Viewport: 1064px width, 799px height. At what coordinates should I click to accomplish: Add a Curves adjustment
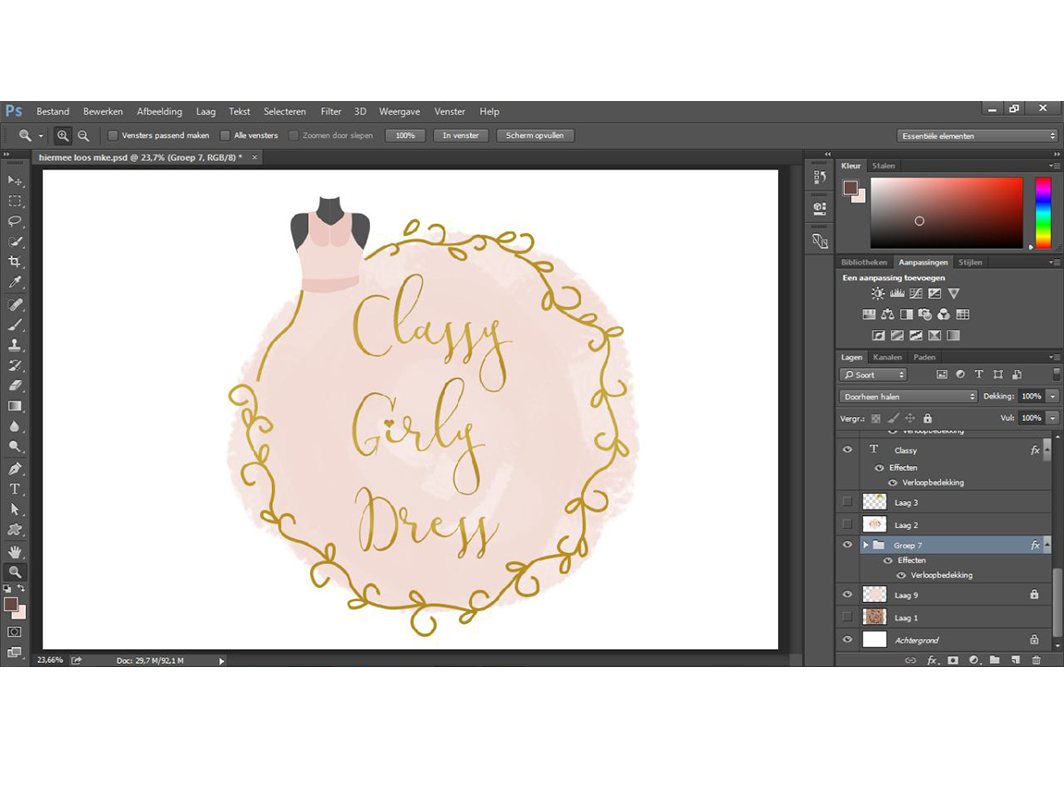[x=915, y=293]
